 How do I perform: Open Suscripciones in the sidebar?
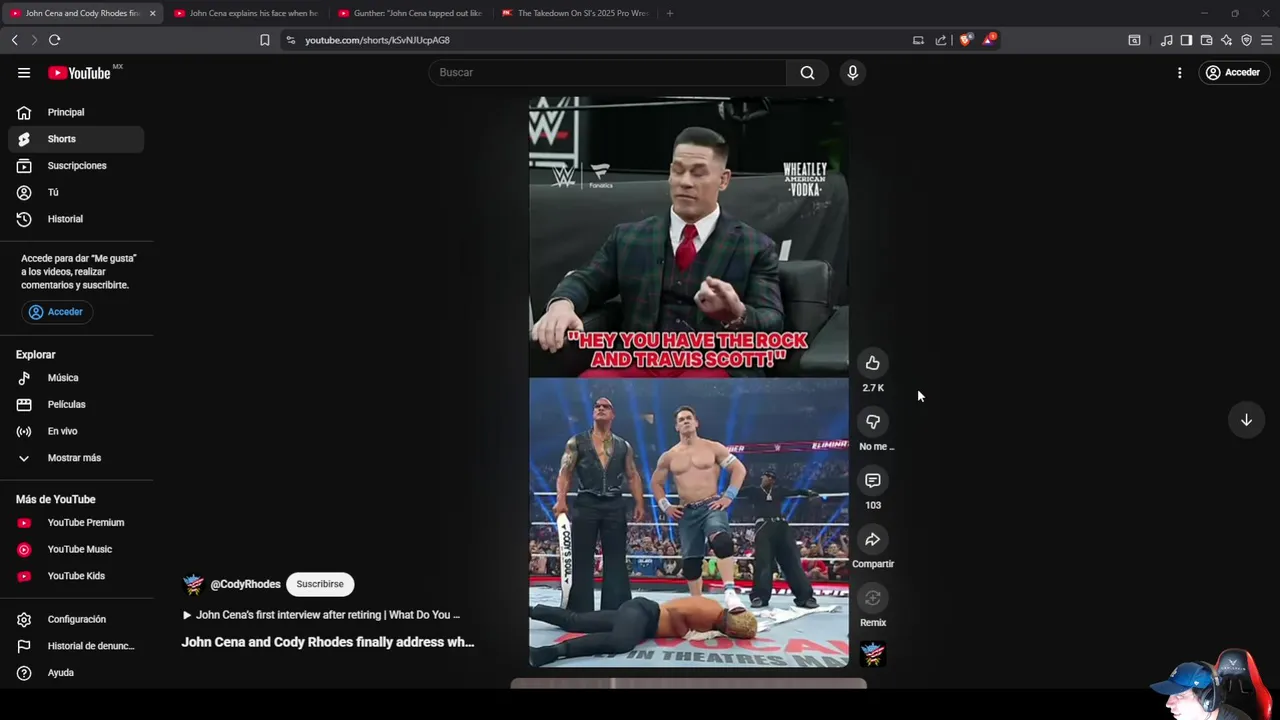(76, 166)
